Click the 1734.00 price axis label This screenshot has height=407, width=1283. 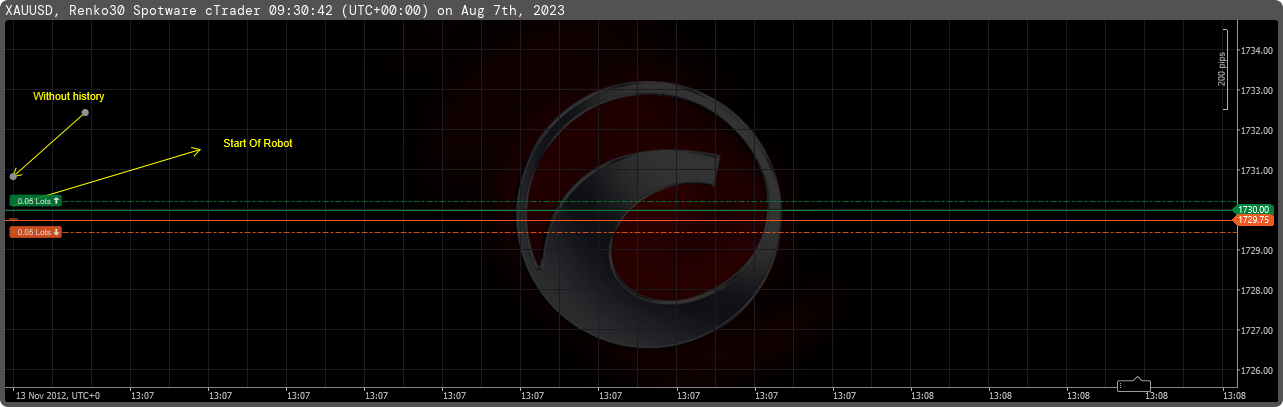click(x=1255, y=50)
